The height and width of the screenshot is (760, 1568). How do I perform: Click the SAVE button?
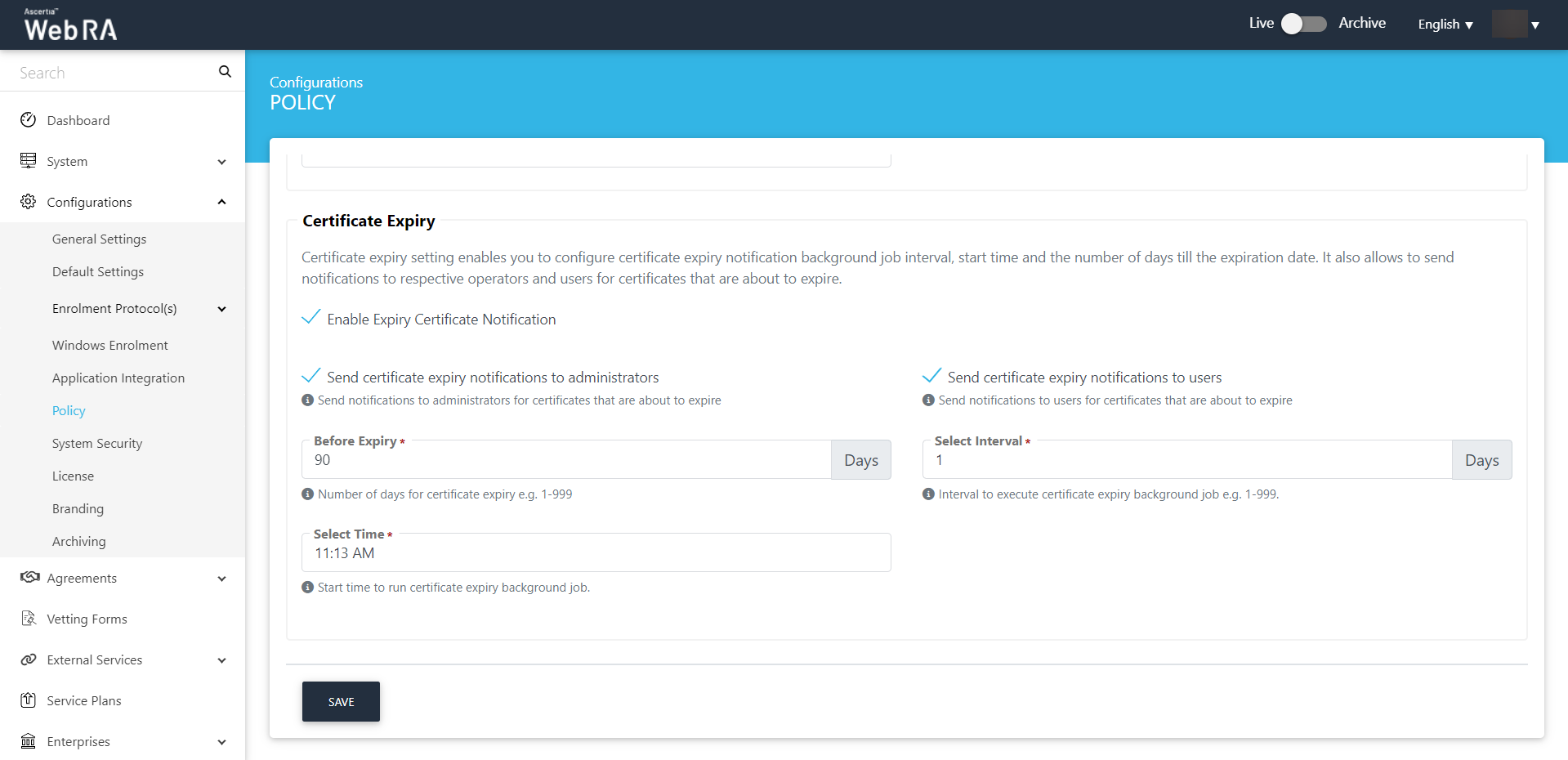[341, 701]
